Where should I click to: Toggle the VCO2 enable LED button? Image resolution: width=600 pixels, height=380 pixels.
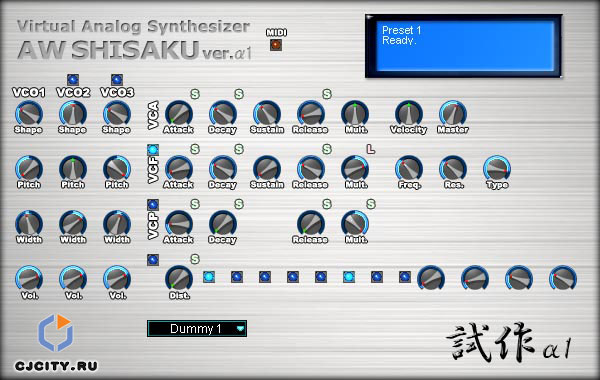point(73,80)
